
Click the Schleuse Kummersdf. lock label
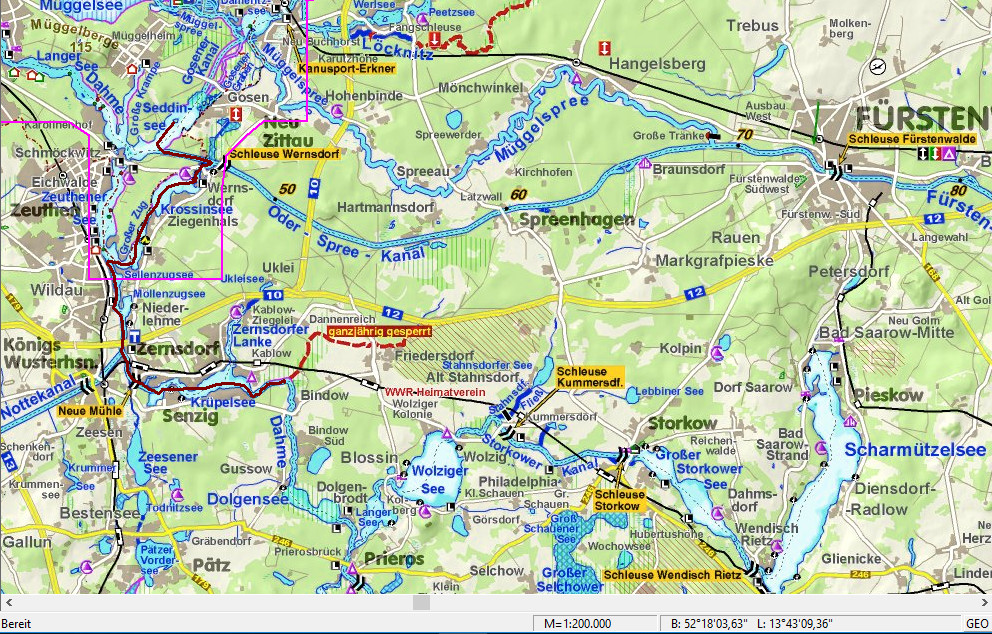coord(589,378)
